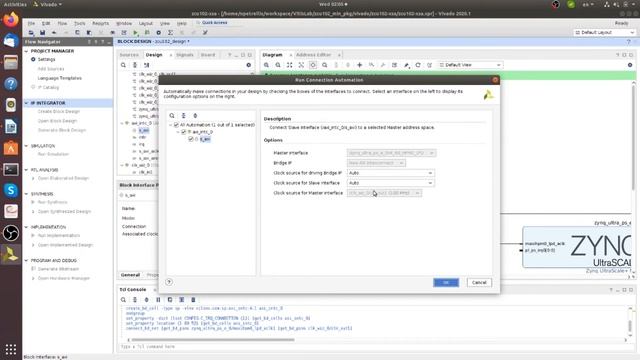Open the Activities overview
640x360 pixels.
tap(15, 4)
